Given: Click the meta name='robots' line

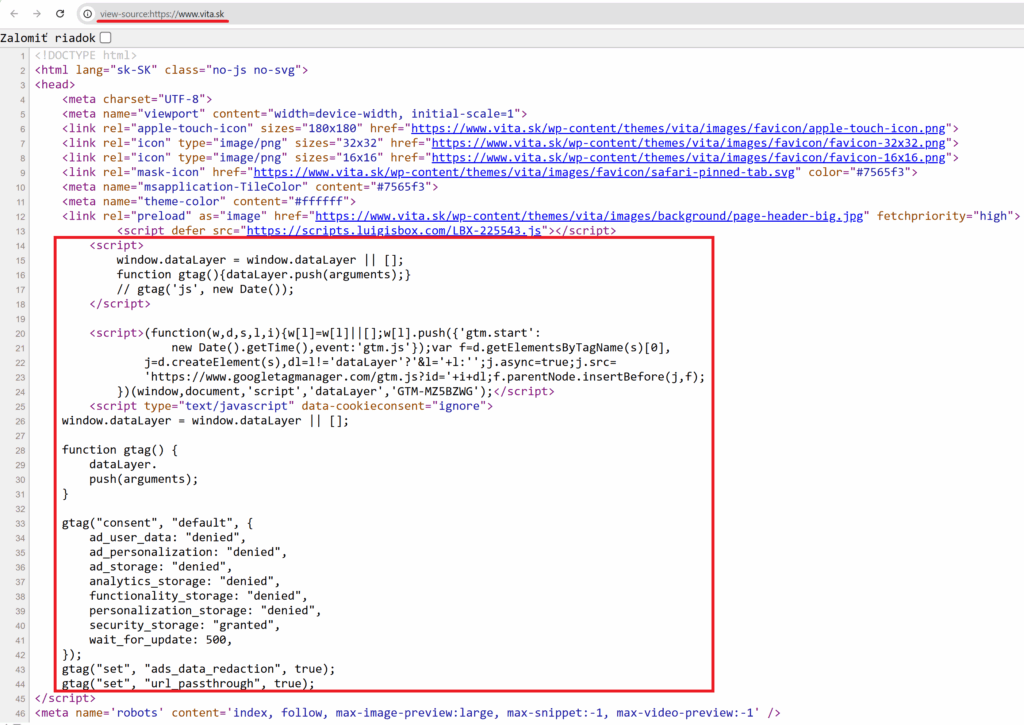Looking at the screenshot, I should [408, 713].
